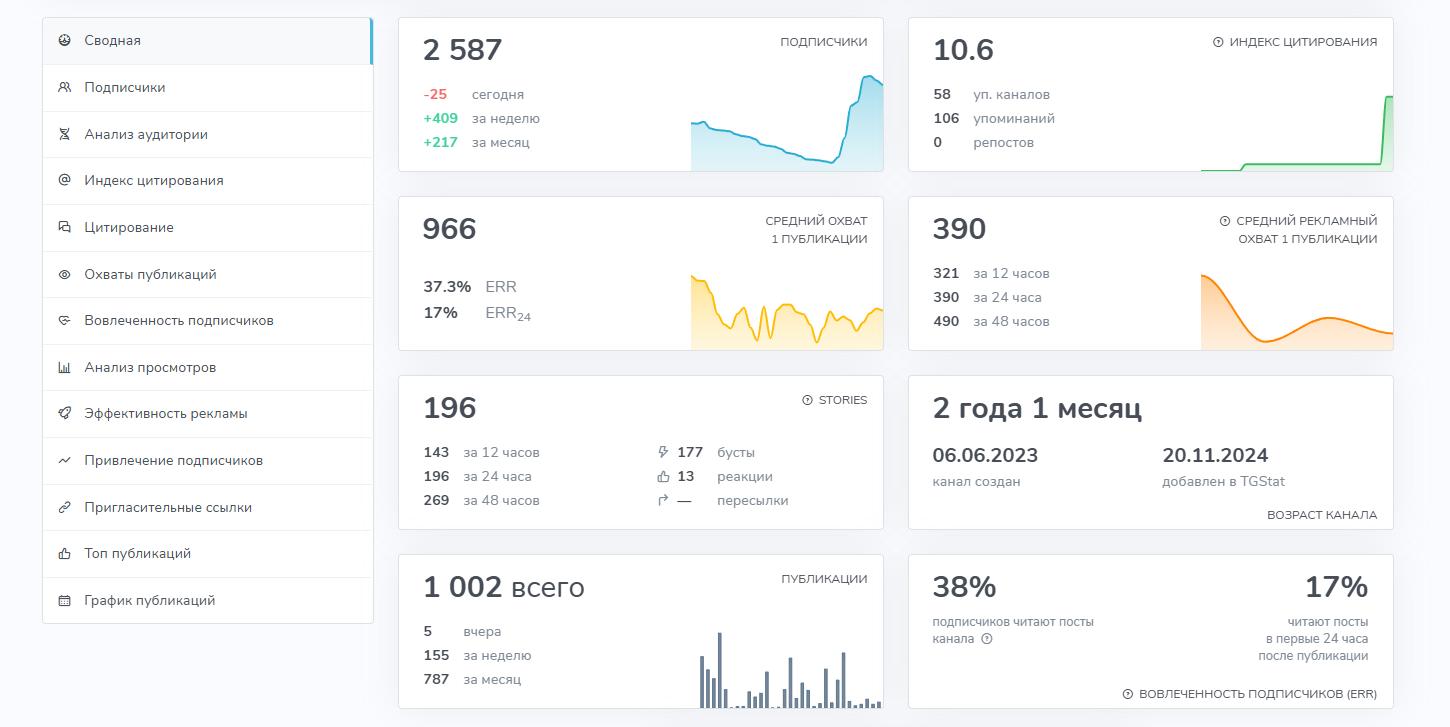Click the bar chart icon for Анализ просмотров
Image resolution: width=1450 pixels, height=727 pixels.
point(64,368)
